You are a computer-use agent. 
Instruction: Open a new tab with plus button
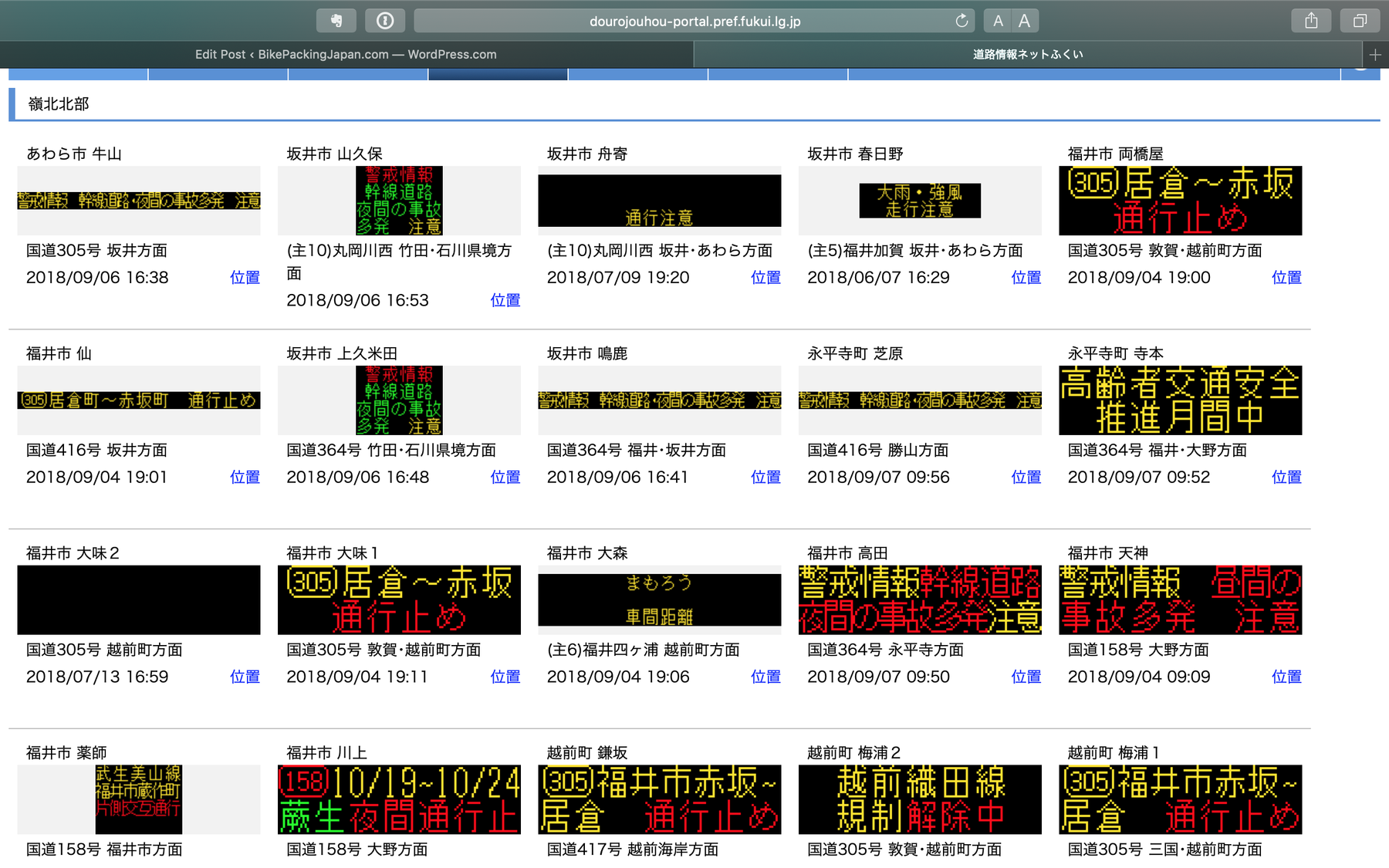1374,54
